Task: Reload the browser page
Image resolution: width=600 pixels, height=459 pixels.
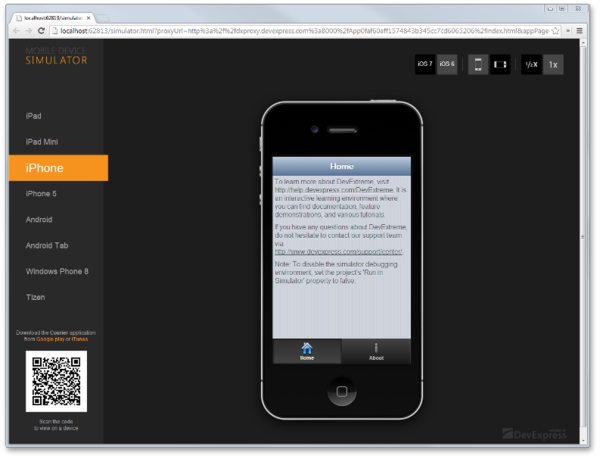Action: [x=41, y=31]
